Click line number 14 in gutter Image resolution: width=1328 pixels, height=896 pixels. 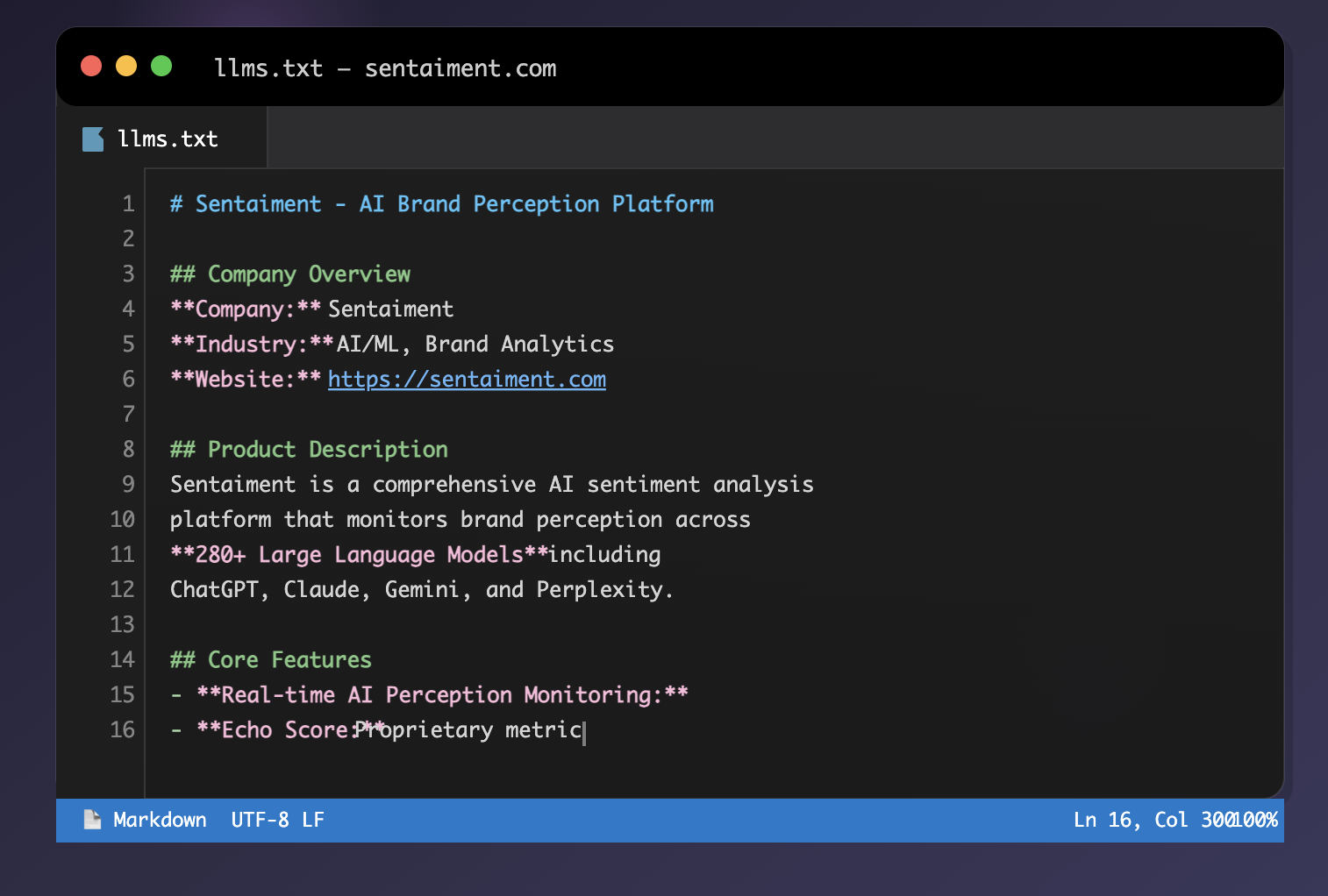(x=122, y=660)
